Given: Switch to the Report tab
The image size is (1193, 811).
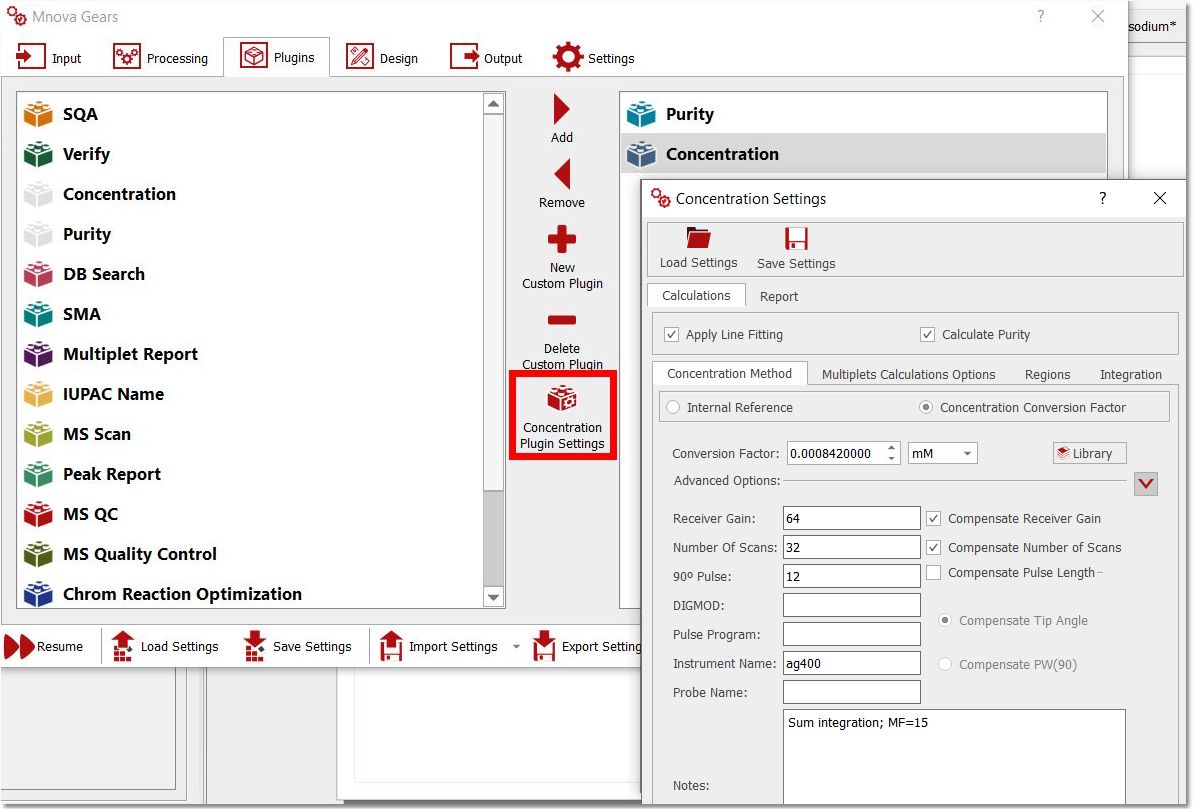Looking at the screenshot, I should [778, 297].
